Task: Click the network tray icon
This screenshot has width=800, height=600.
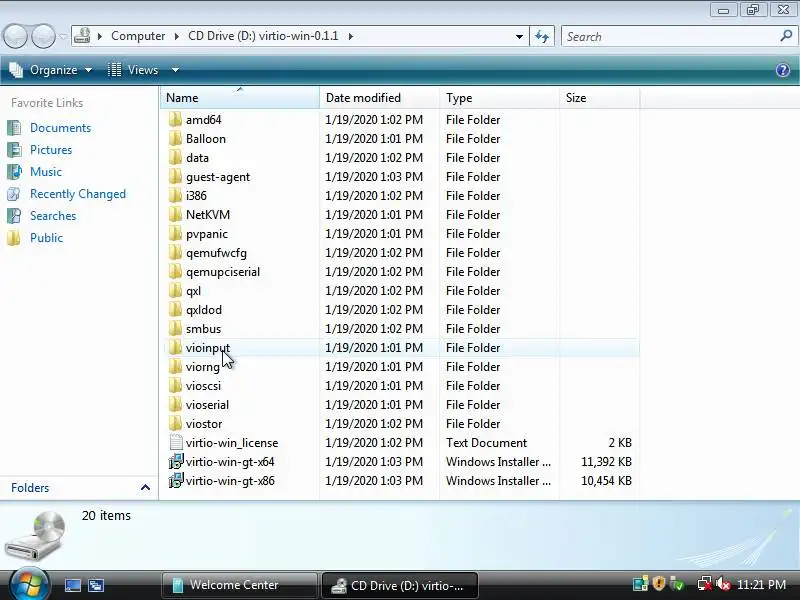Action: (x=705, y=584)
